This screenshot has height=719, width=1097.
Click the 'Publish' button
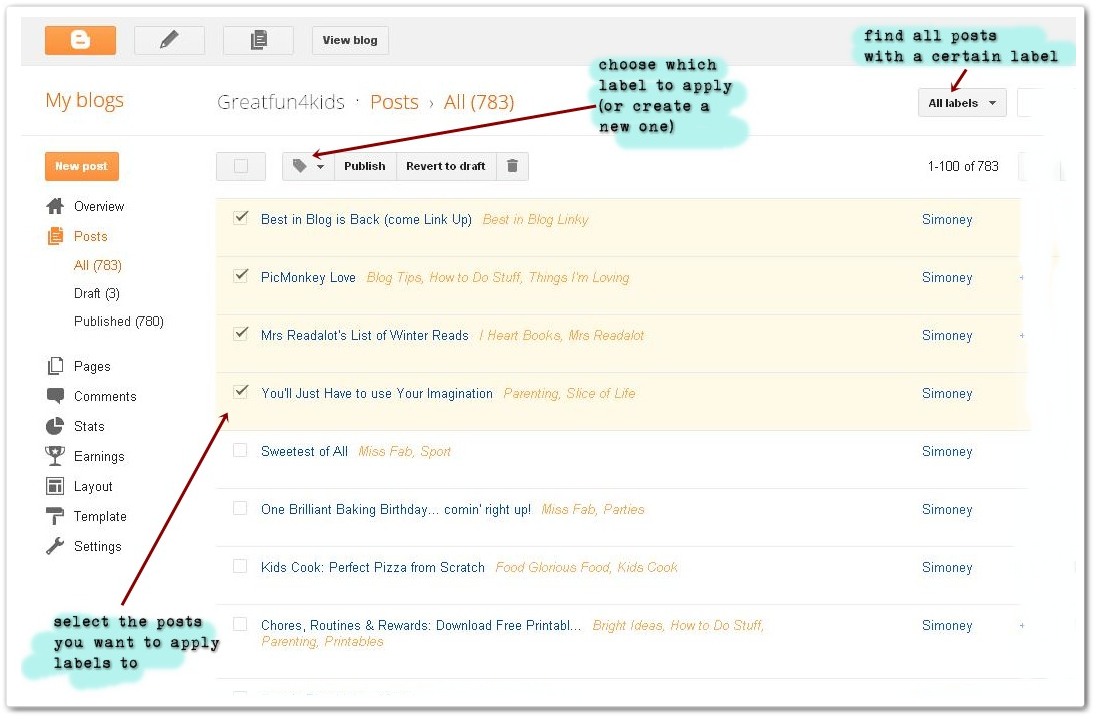tap(364, 166)
